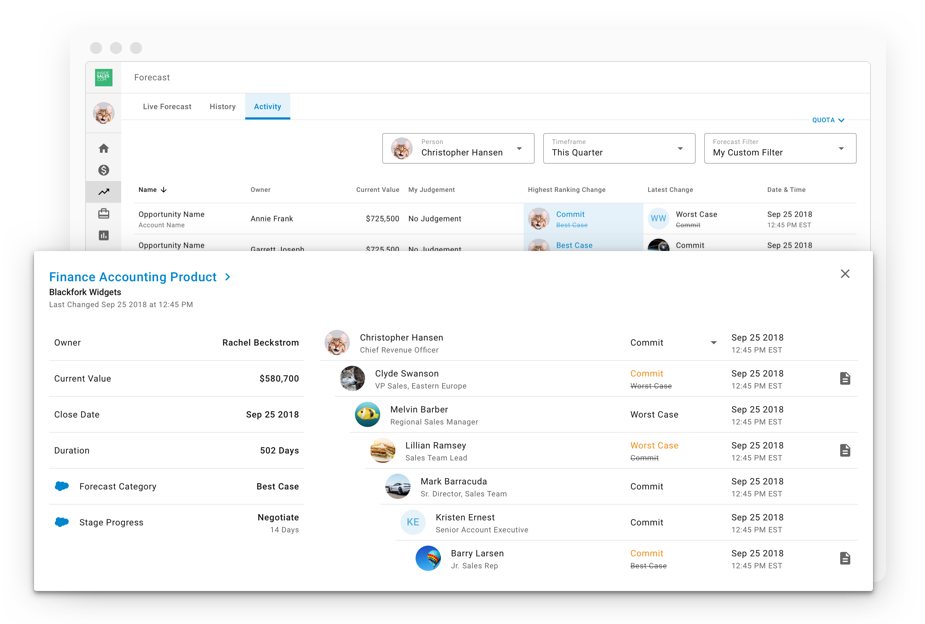Click the Best Case link in Garrett Joseph row
Viewport: 925px width, 624px height.
tap(574, 245)
